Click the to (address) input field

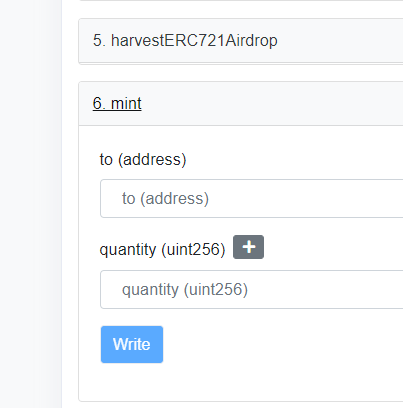(x=252, y=198)
